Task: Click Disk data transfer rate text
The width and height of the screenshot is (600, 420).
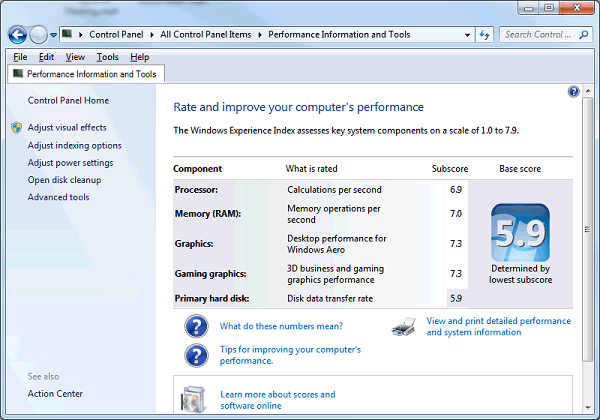Action: coord(330,298)
